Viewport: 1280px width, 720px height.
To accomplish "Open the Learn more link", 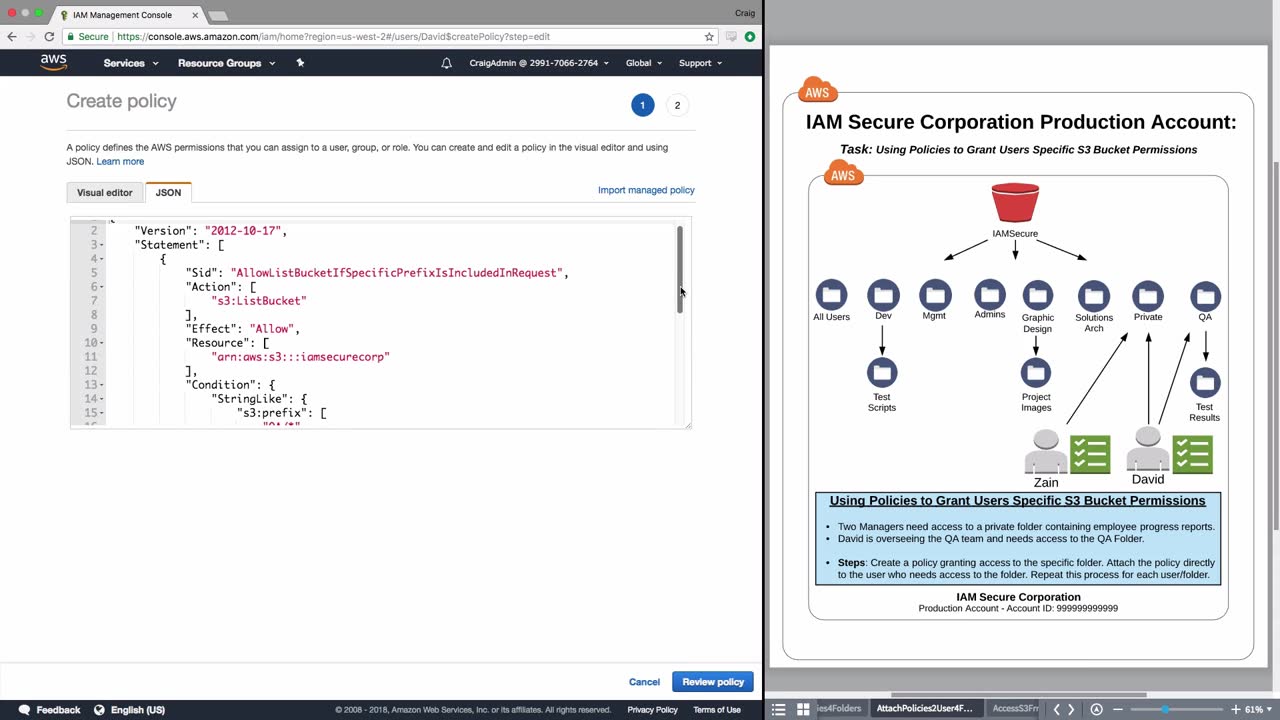I will coord(120,161).
